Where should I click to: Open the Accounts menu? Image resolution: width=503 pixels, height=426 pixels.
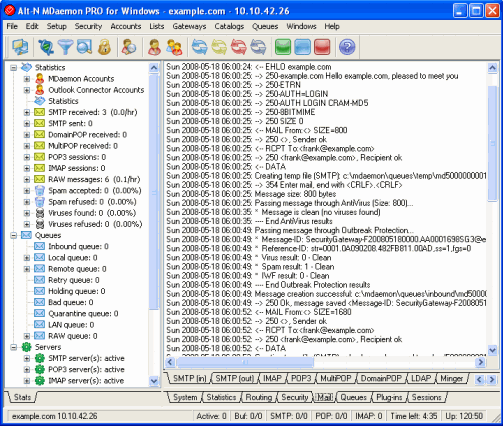point(126,26)
